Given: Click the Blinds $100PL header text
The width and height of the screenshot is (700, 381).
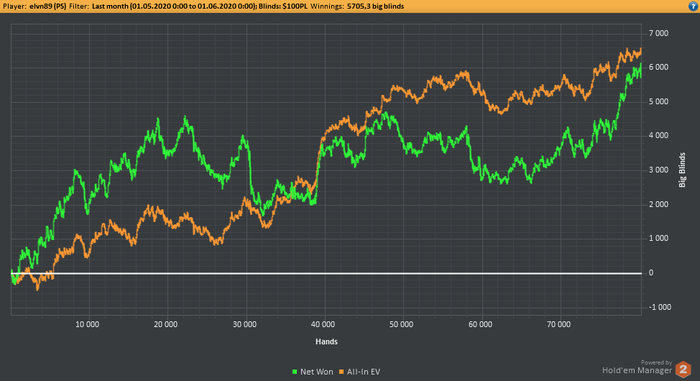Looking at the screenshot, I should tap(283, 6).
